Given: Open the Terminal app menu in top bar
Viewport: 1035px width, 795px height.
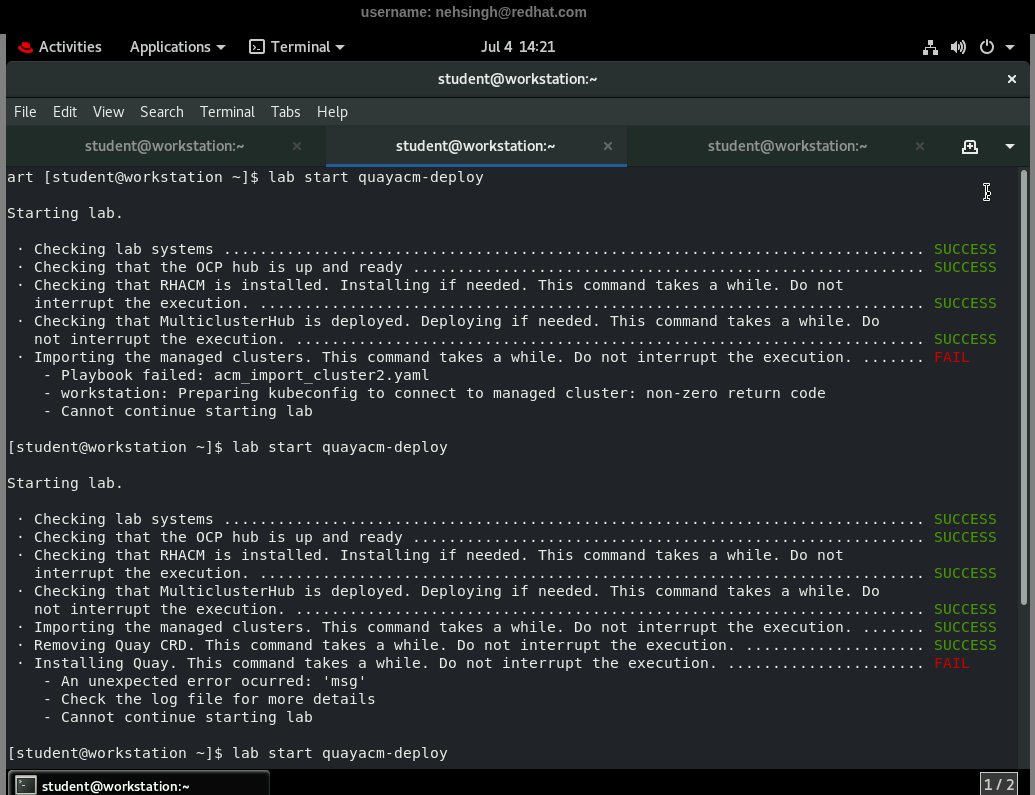Looking at the screenshot, I should [x=296, y=47].
